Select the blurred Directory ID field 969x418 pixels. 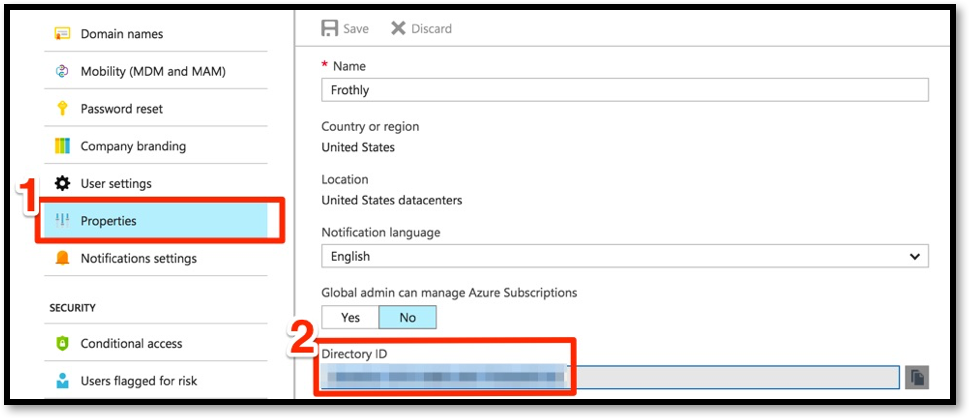point(610,377)
